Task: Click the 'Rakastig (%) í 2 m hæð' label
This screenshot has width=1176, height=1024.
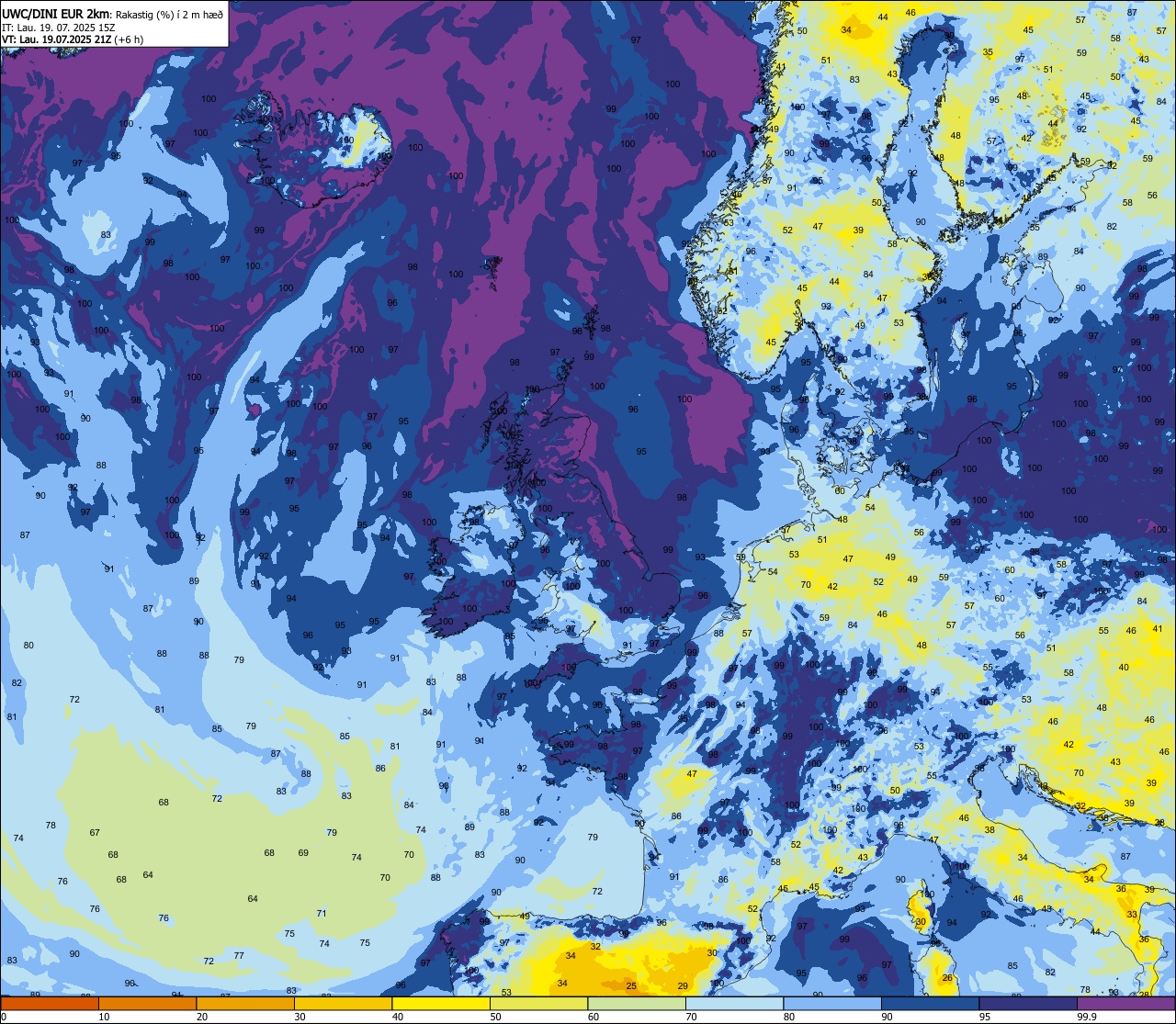Action: [167, 14]
